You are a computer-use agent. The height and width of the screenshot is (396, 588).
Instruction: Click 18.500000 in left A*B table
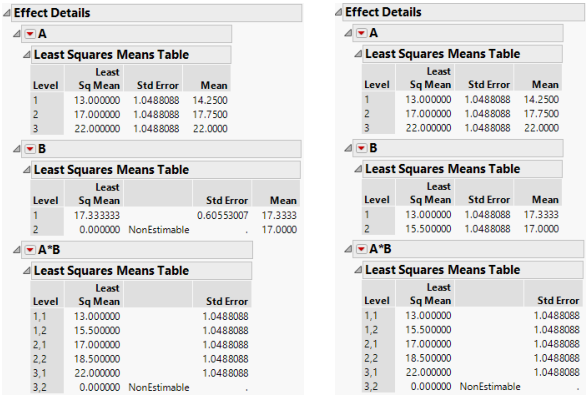pos(97,359)
